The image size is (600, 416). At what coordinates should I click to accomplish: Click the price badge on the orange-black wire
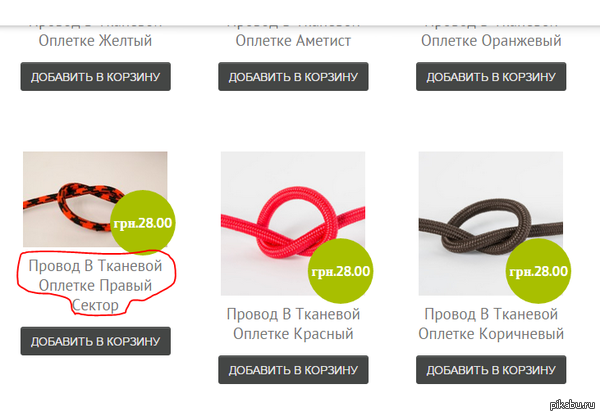(x=143, y=222)
